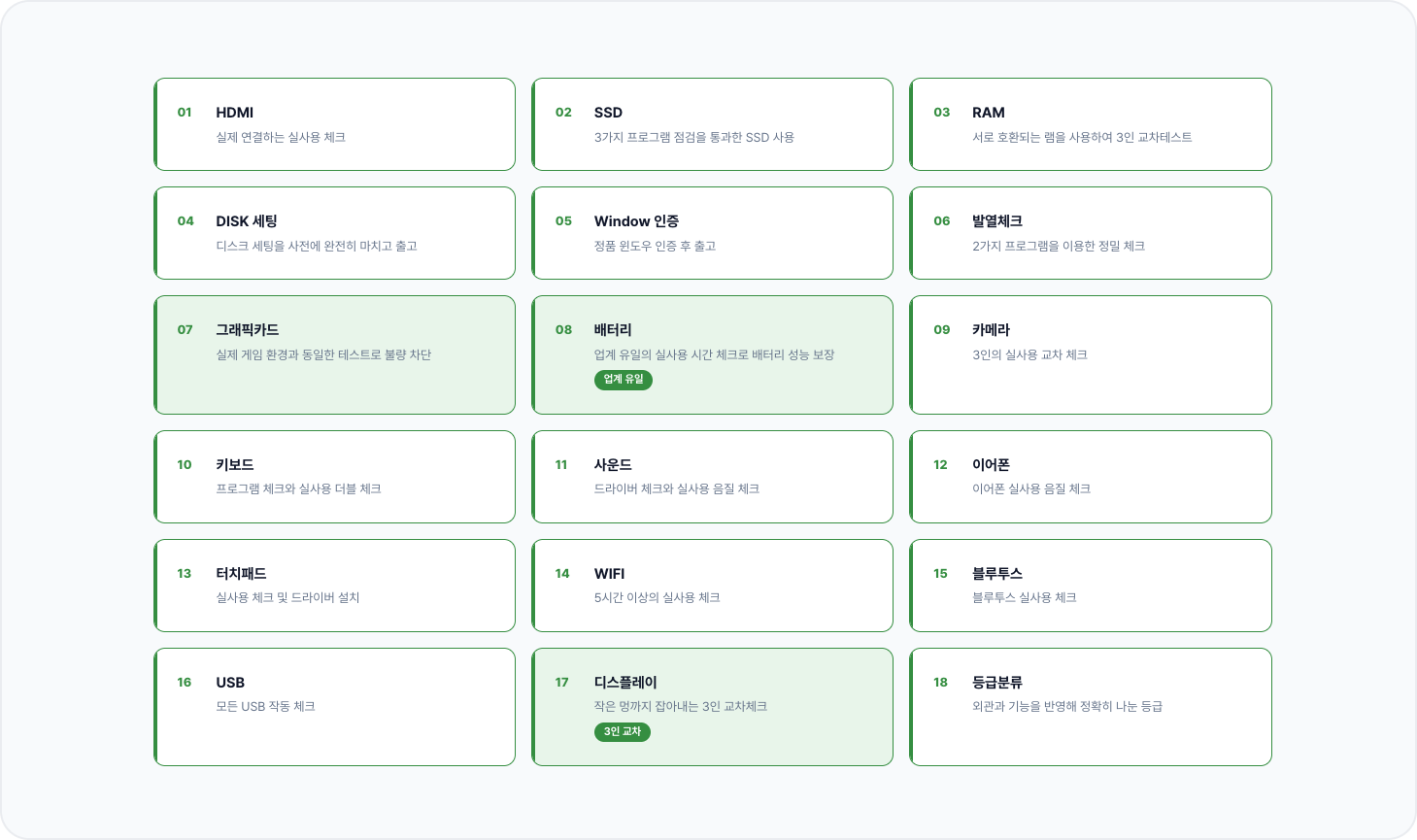The height and width of the screenshot is (840, 1417).
Task: Click the text "실사용 체크 및 드라이버 설치"
Action: [287, 598]
